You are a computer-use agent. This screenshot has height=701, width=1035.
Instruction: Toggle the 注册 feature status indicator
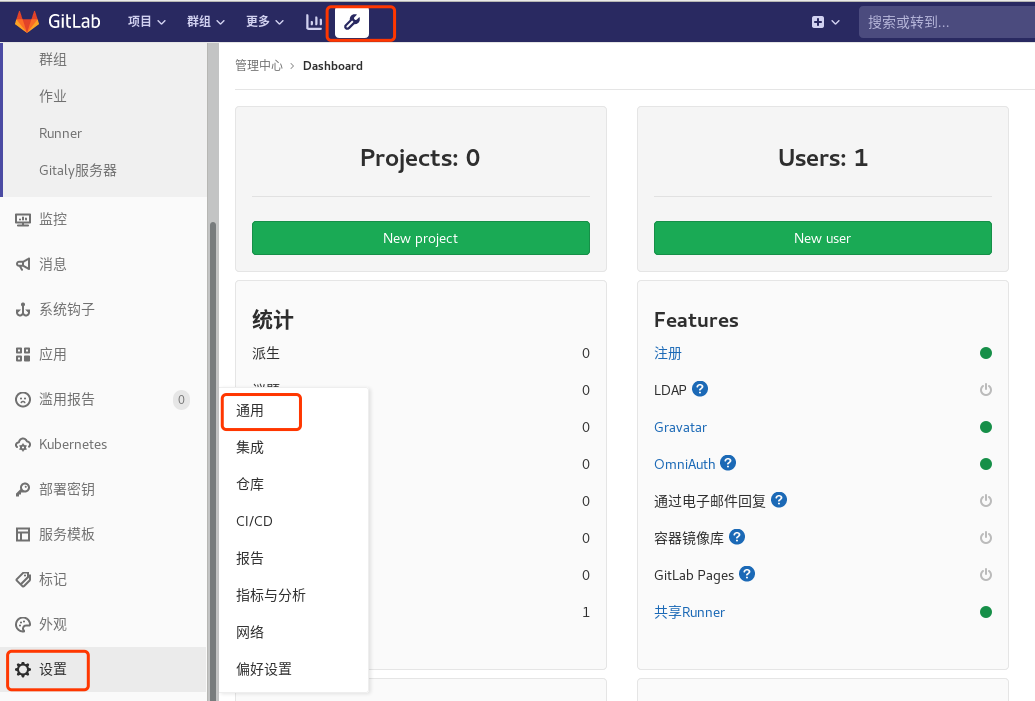tap(986, 353)
